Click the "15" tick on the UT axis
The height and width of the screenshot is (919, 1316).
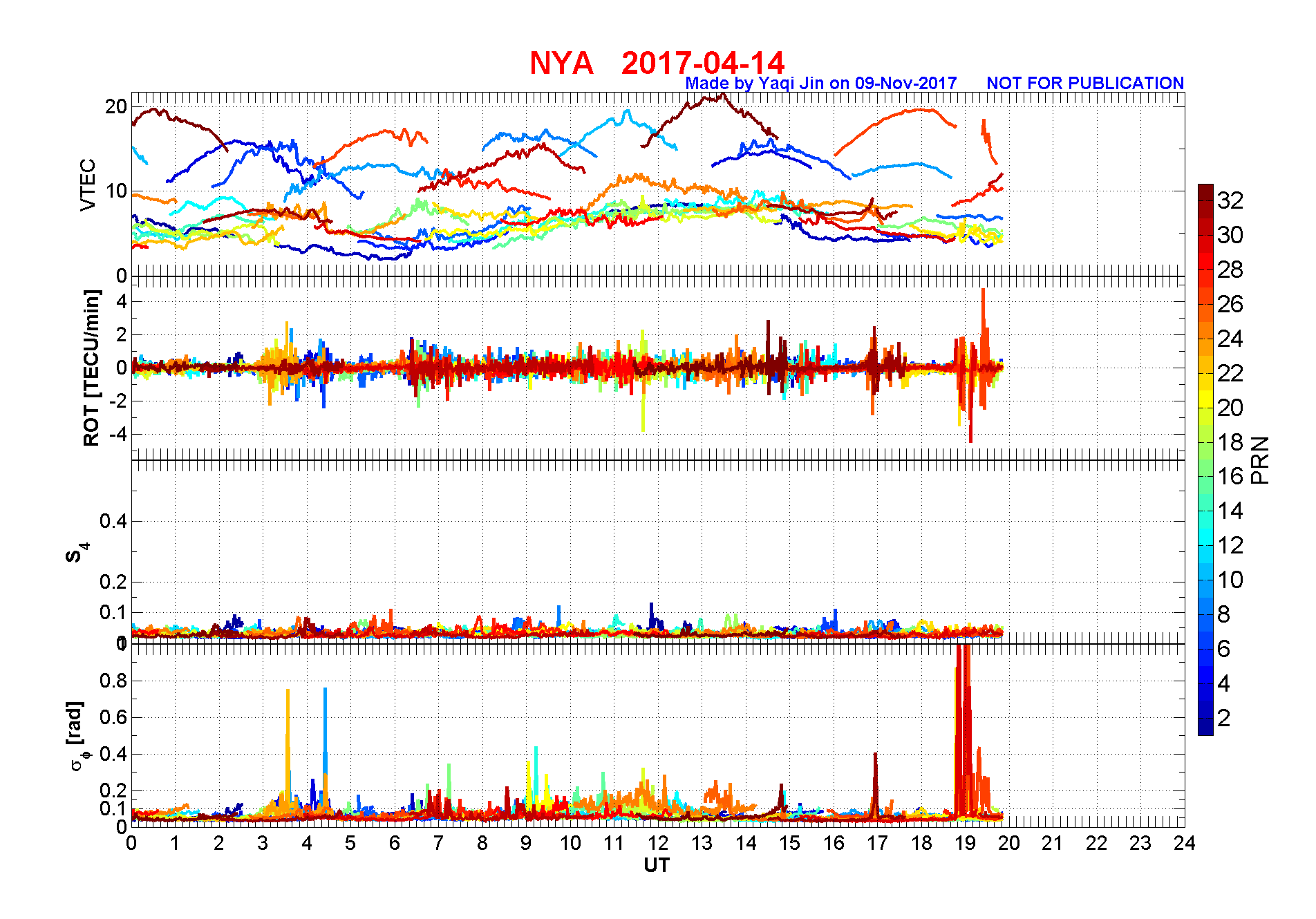coord(789,844)
